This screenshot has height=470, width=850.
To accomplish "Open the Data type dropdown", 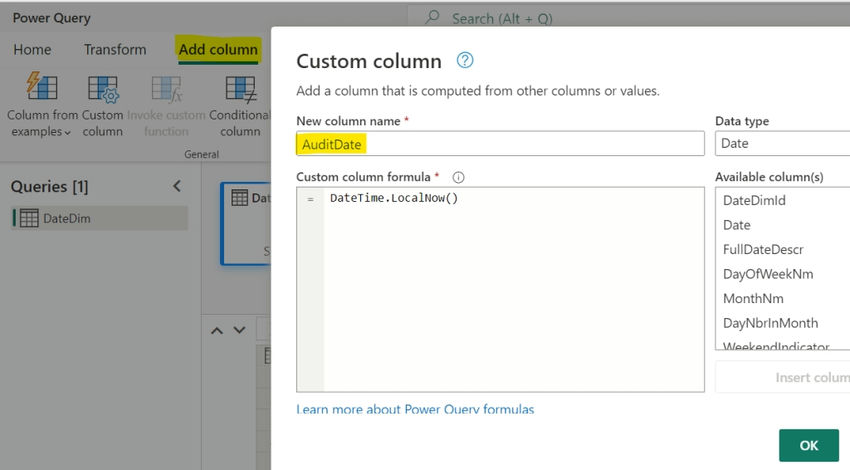I will pos(782,144).
